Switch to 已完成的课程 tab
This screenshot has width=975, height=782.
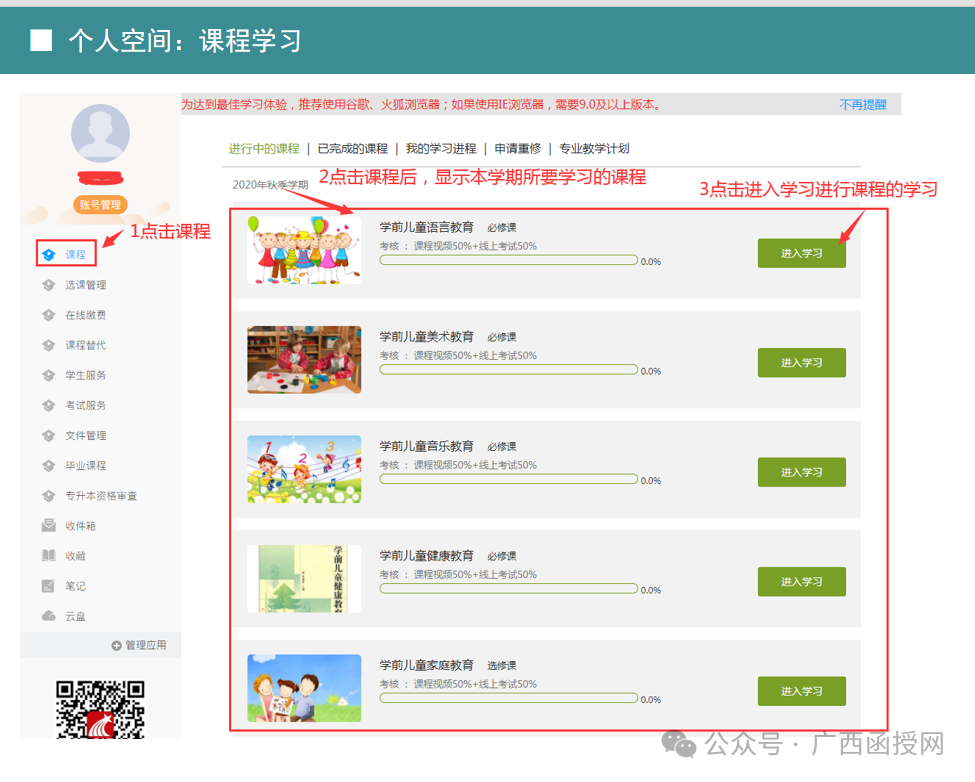pos(353,149)
